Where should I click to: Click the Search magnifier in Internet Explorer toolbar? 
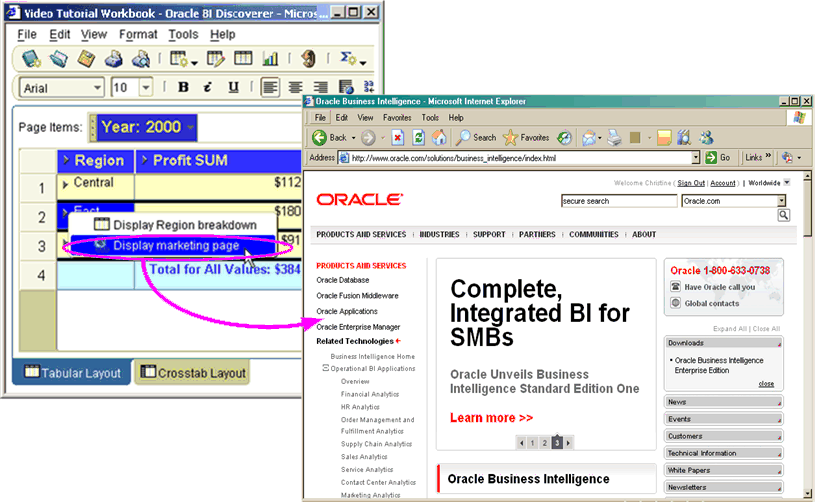coord(476,138)
